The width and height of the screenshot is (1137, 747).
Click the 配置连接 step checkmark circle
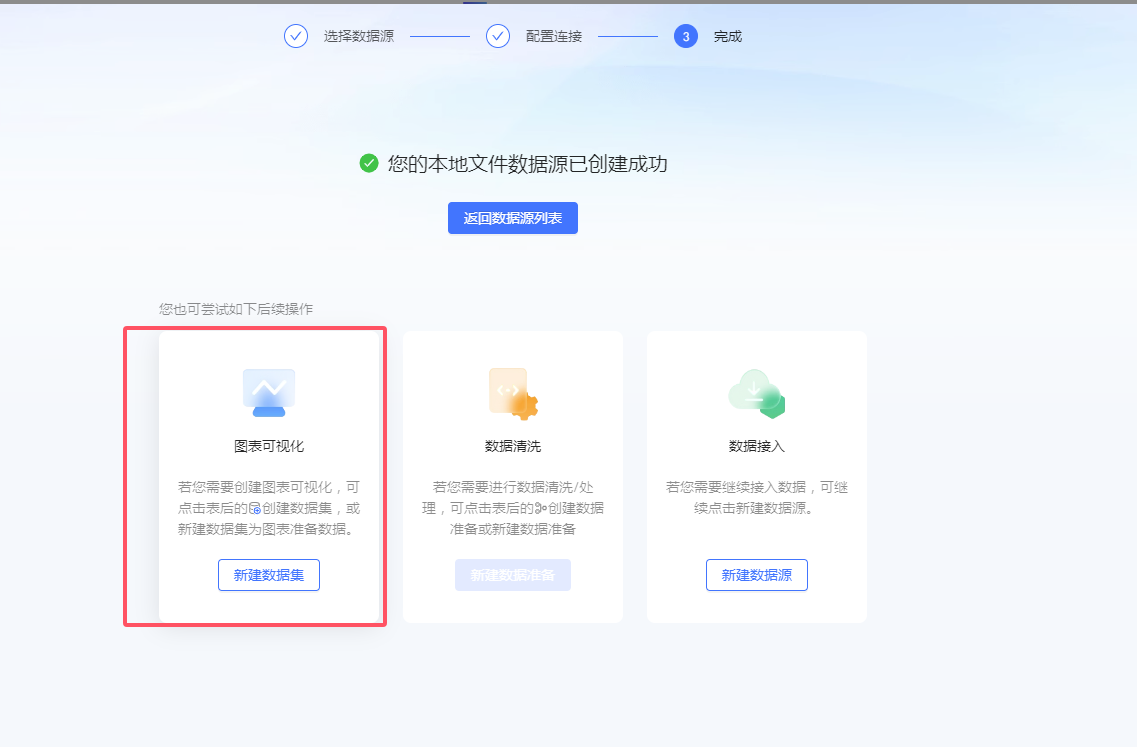(x=497, y=36)
